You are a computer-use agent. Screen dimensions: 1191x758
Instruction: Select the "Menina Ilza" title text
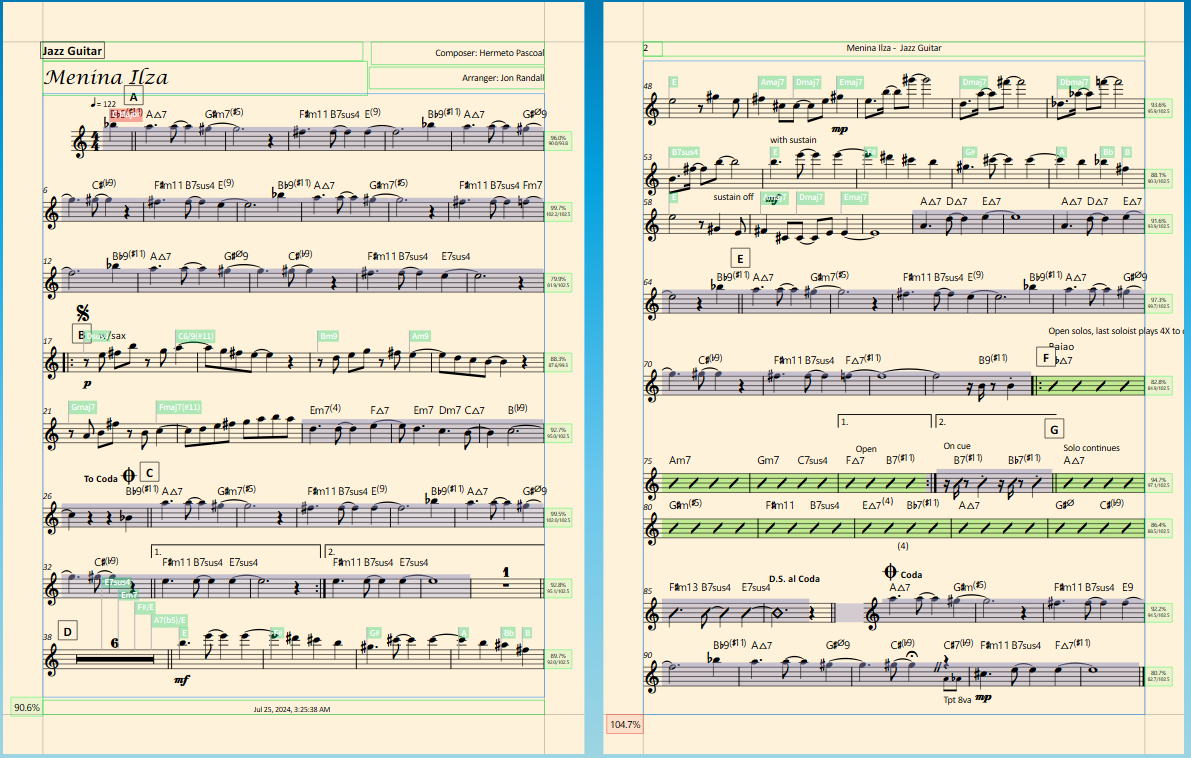(106, 77)
